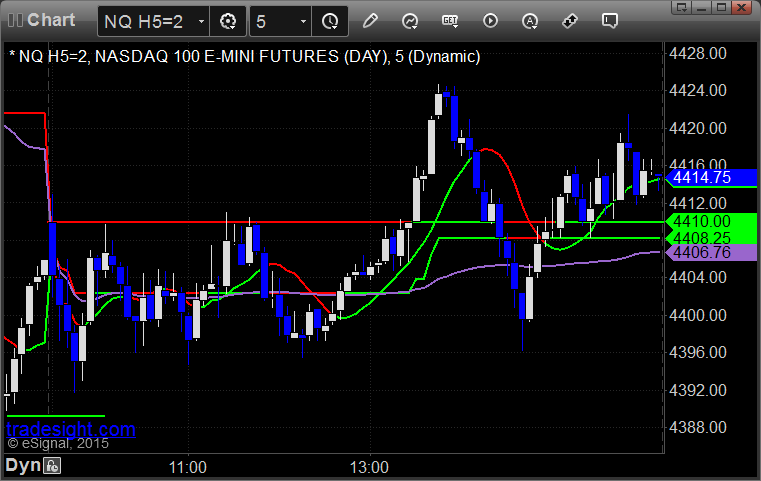Click the pop-out window icon

(682, 7)
